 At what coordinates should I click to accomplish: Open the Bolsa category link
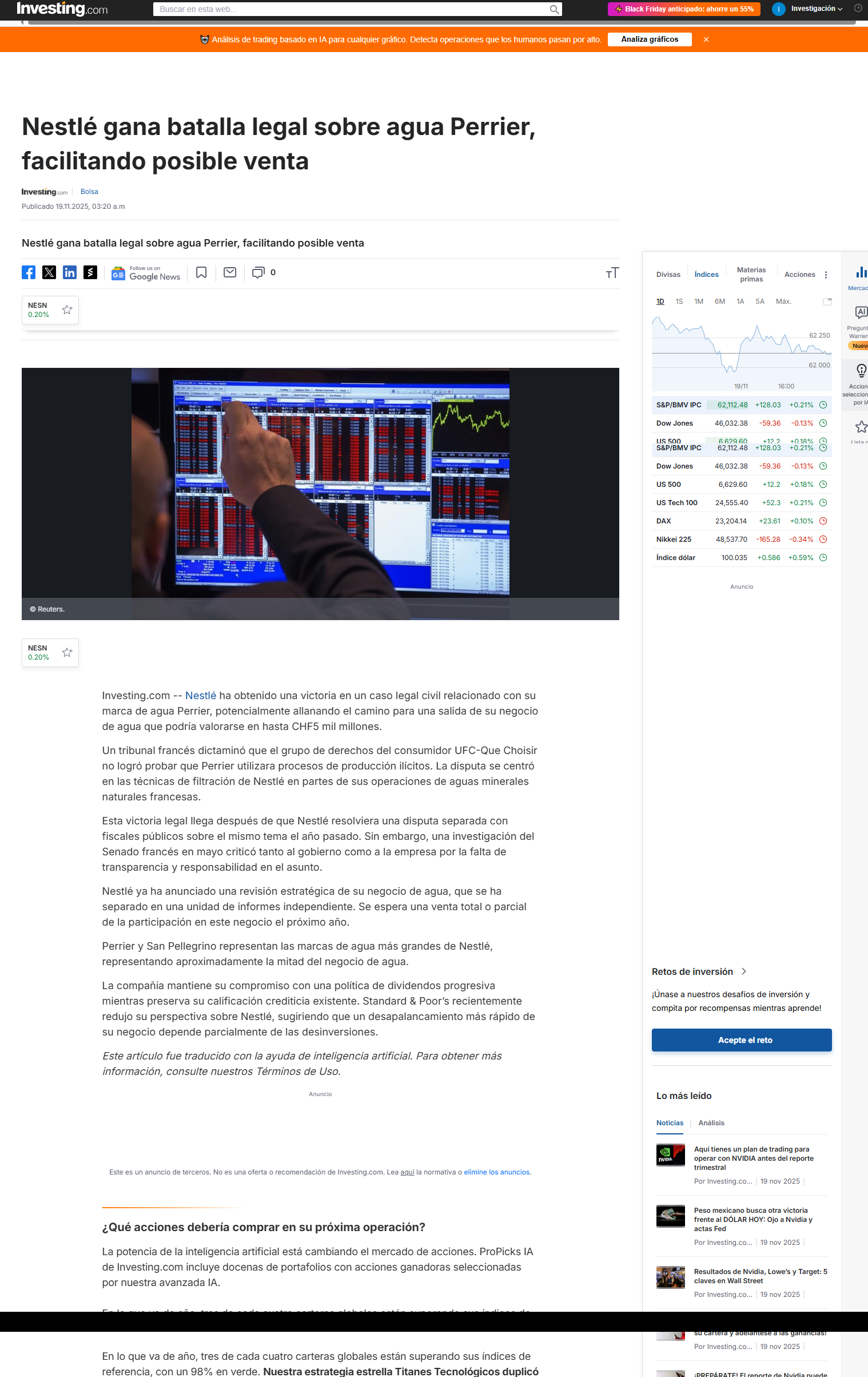coord(89,192)
